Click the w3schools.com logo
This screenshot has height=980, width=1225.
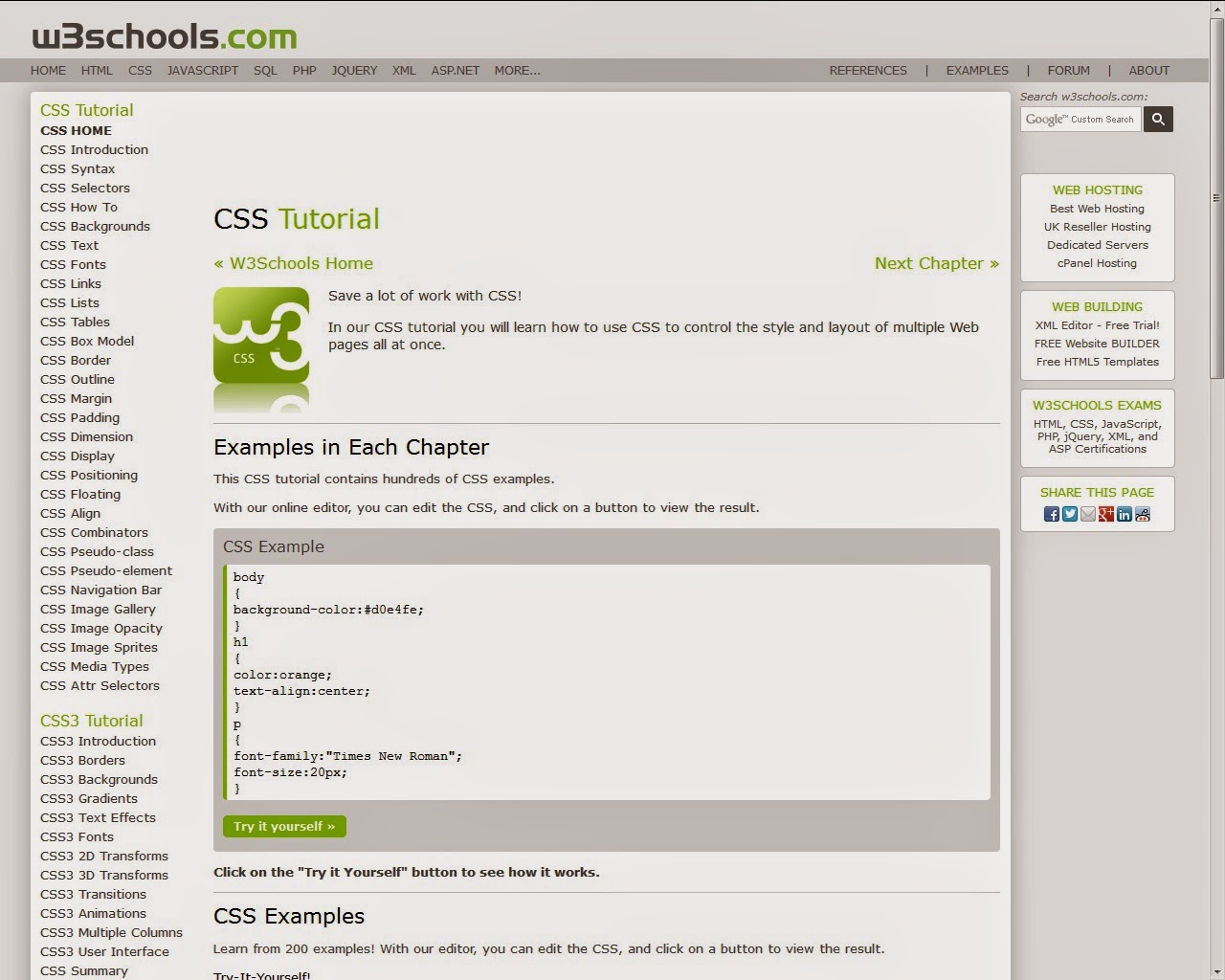click(165, 36)
